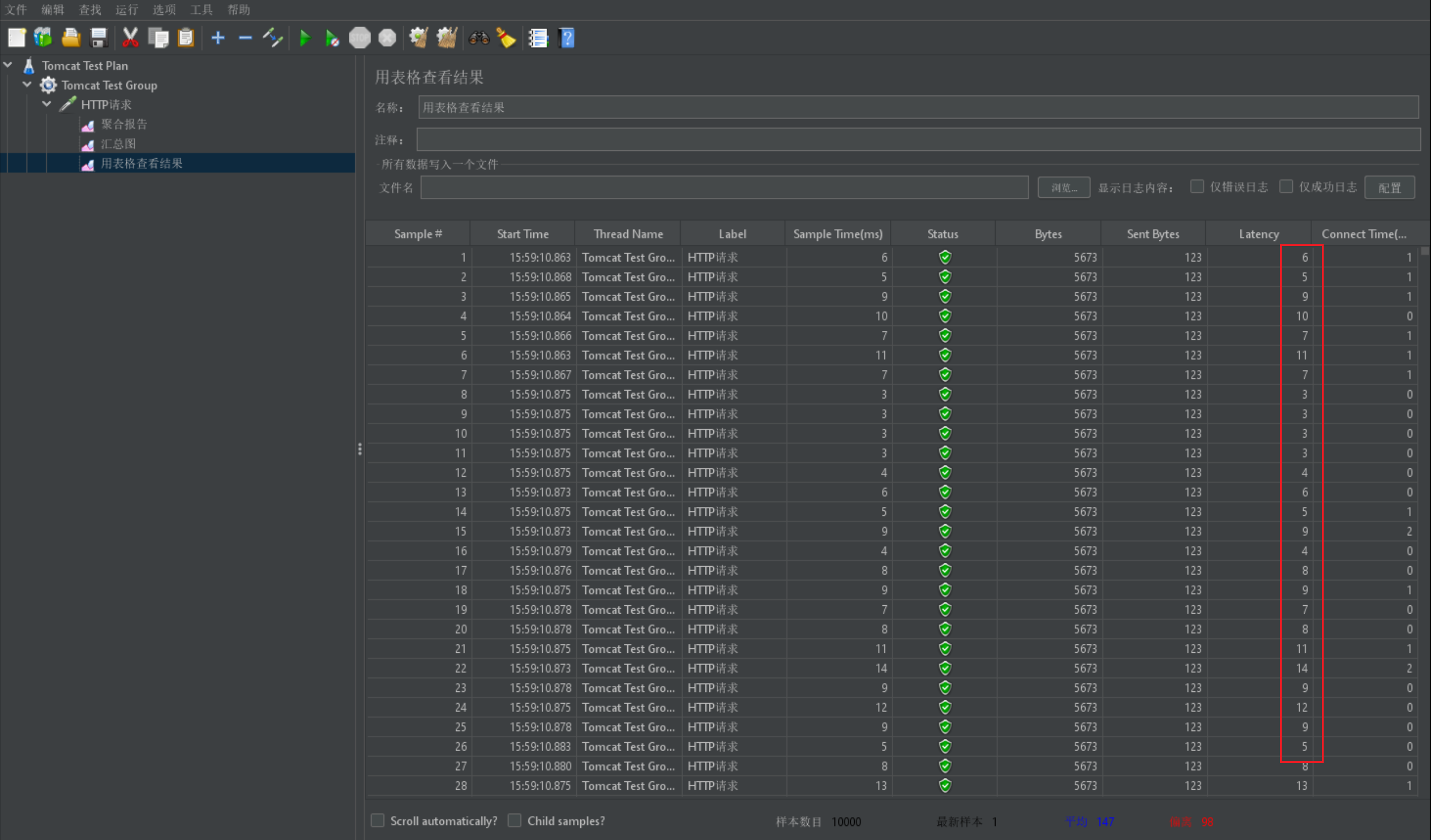
Task: Collapse the Tomcat Test Plan node
Action: coord(8,65)
